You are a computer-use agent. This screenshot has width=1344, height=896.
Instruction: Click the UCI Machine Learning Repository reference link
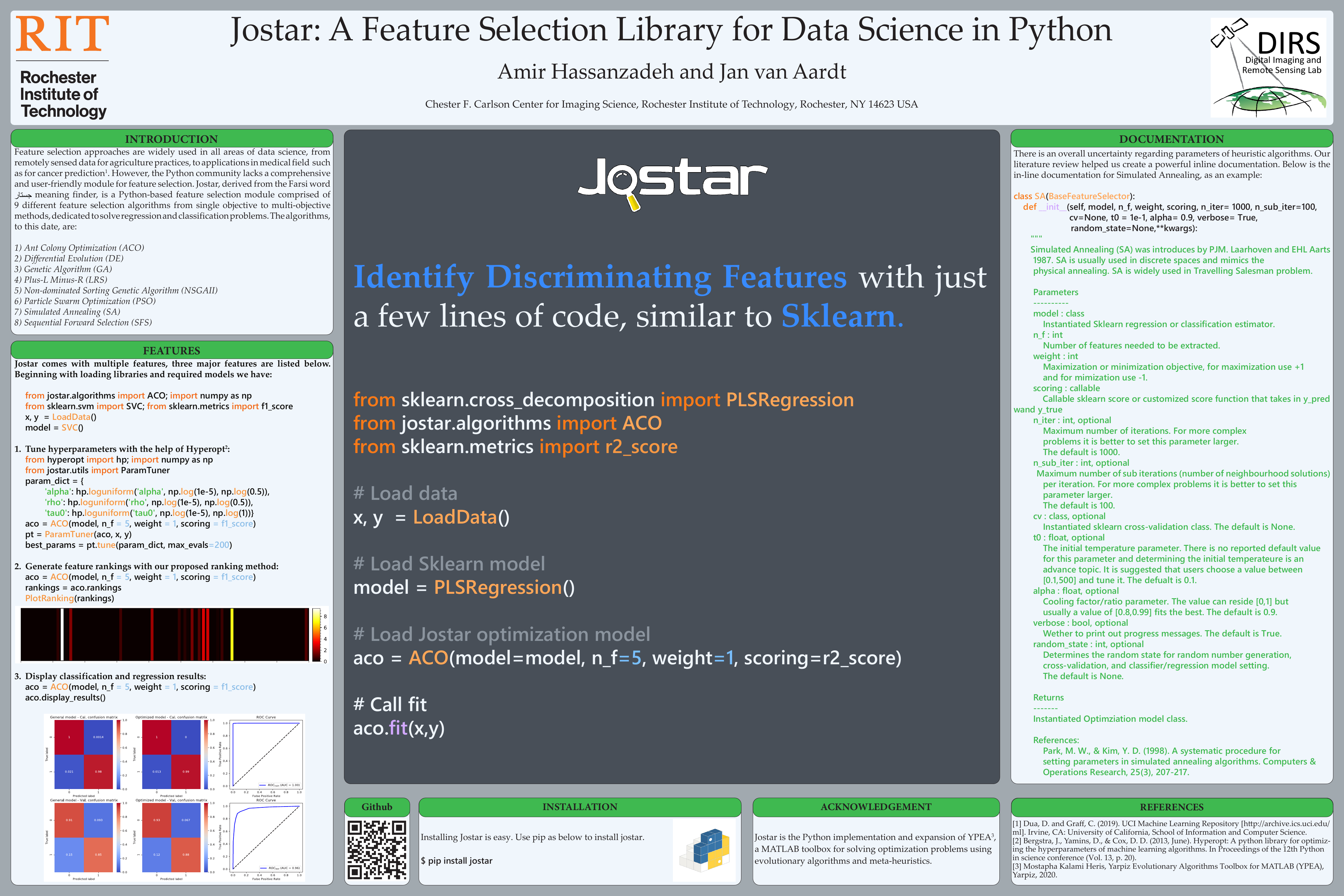pyautogui.click(x=1172, y=828)
